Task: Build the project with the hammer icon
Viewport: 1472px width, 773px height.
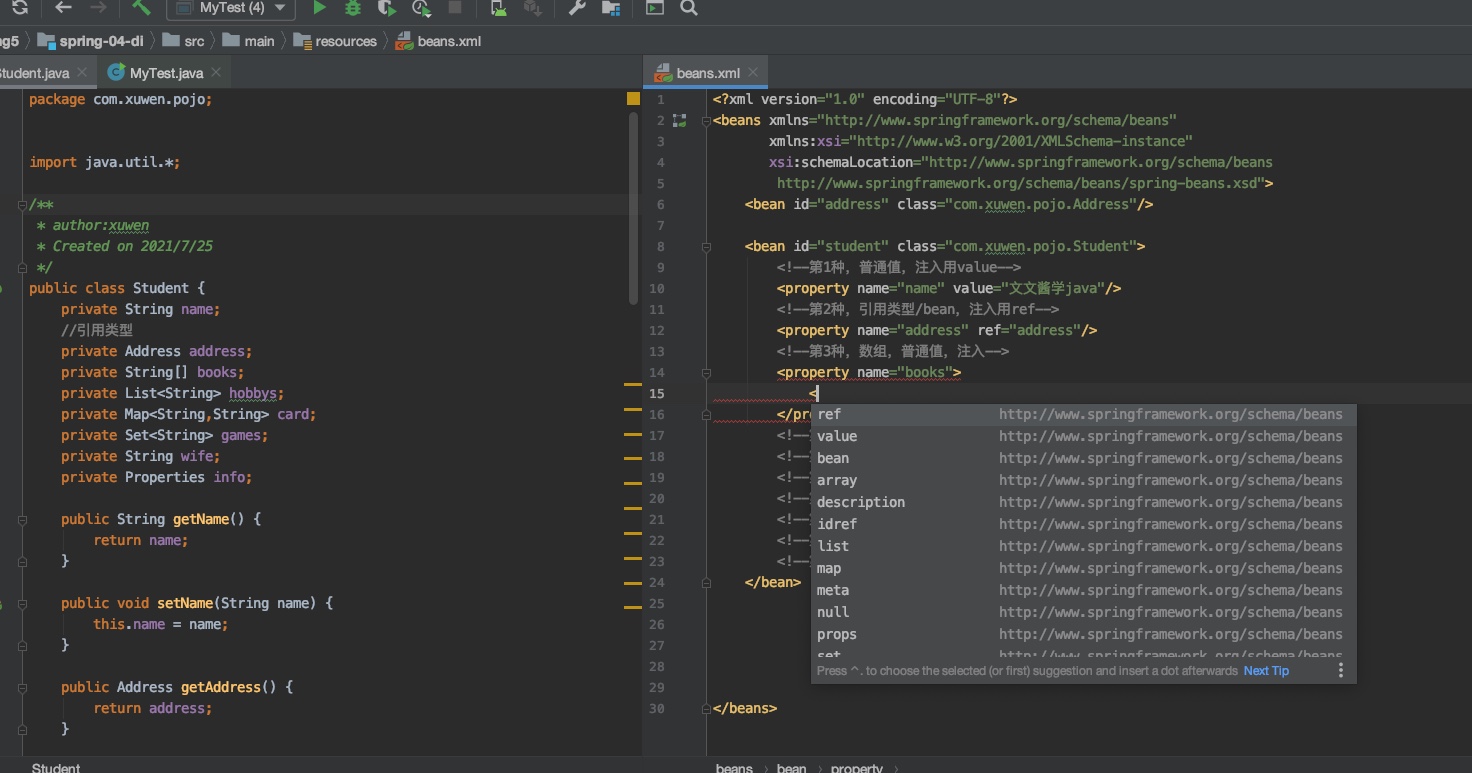Action: coord(141,8)
